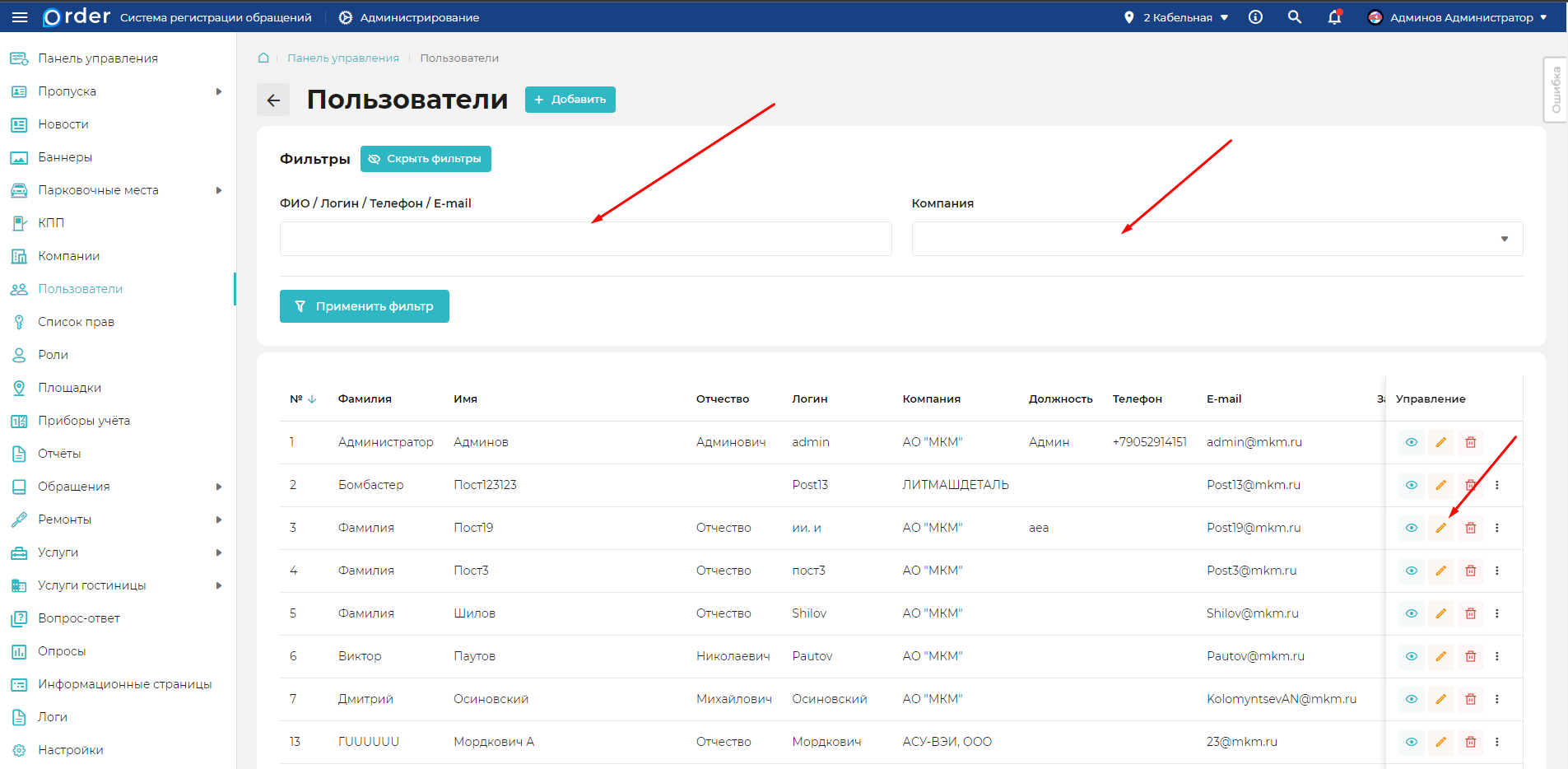
Task: Click the info circle icon in the header
Action: pos(1255,17)
